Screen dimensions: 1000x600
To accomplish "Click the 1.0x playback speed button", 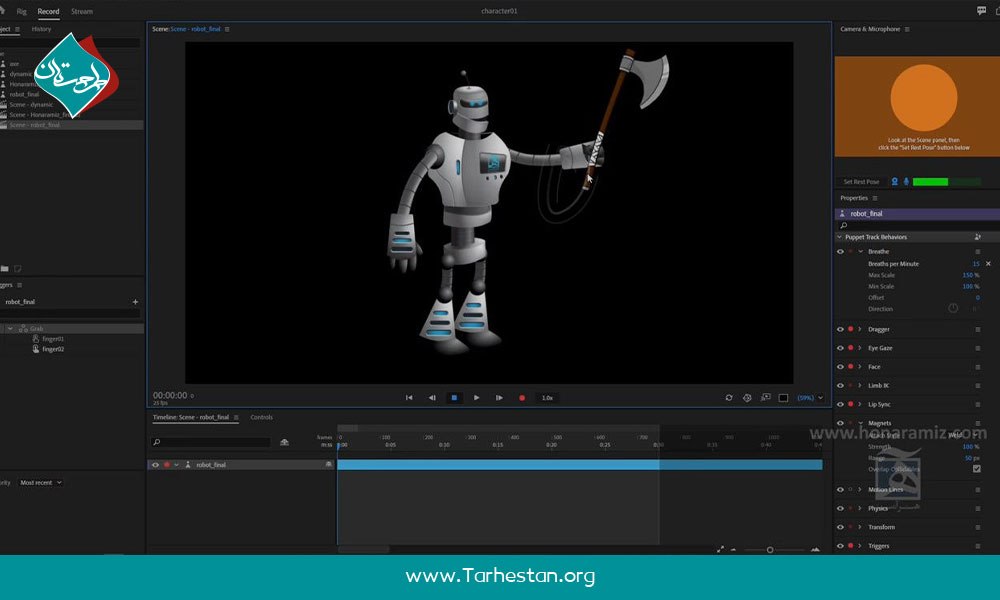I will pyautogui.click(x=547, y=398).
